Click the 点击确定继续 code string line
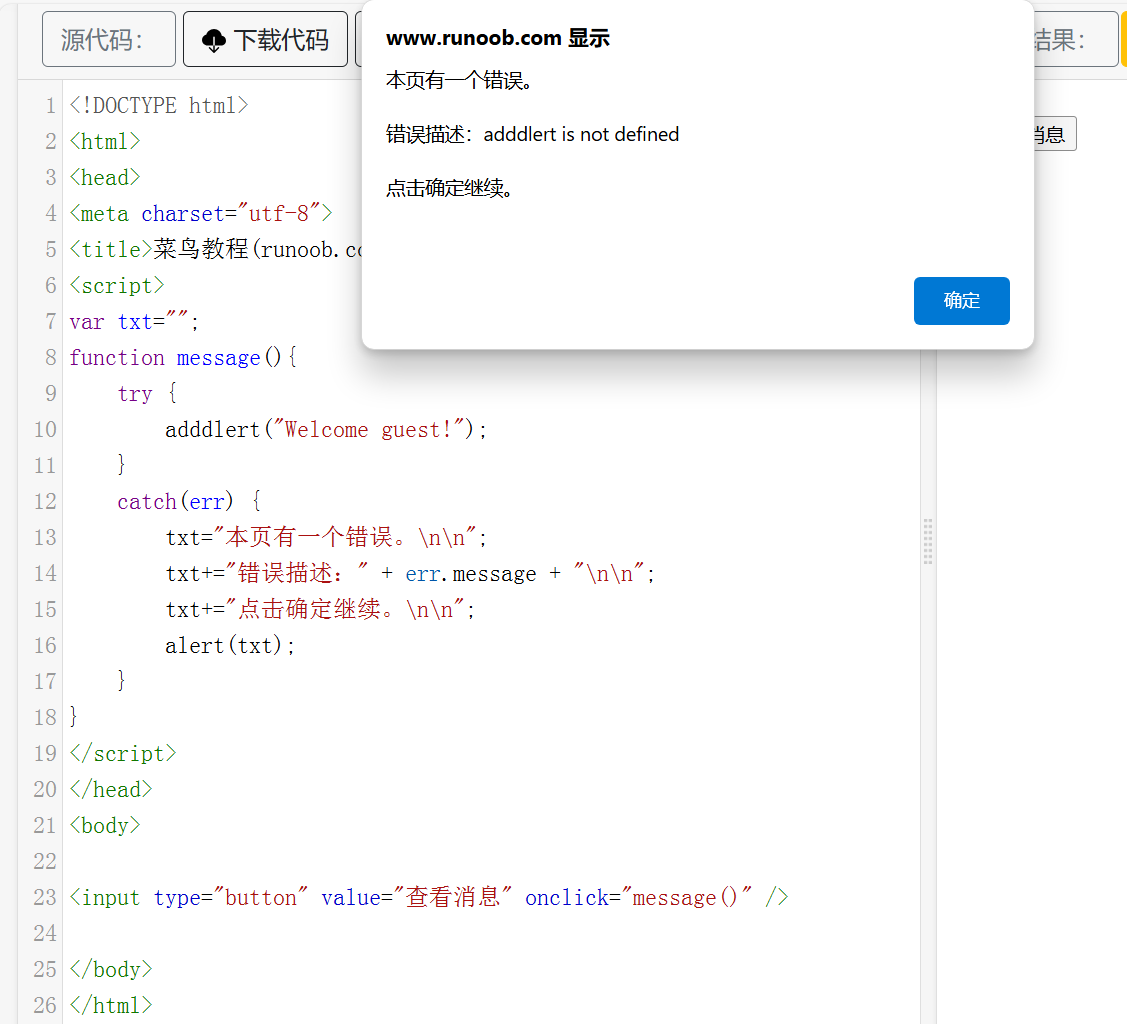This screenshot has width=1127, height=1024. 321,609
